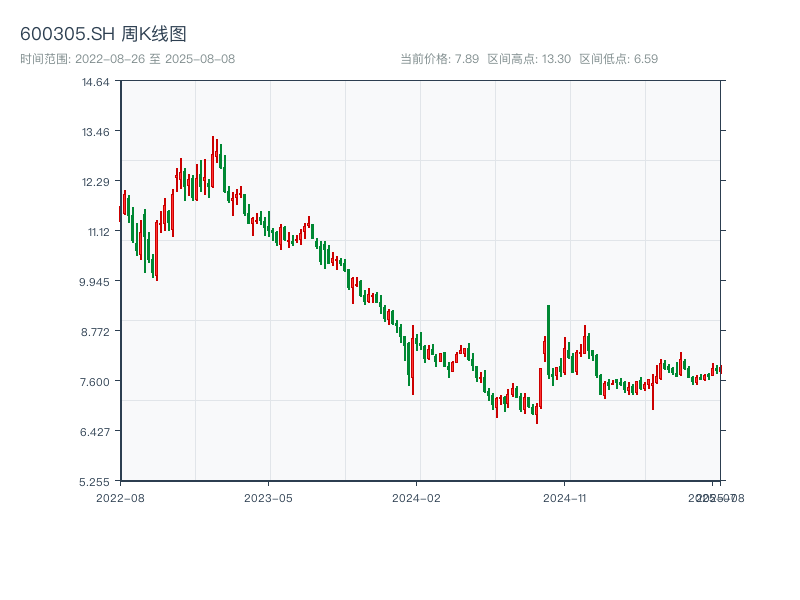
Task: Click the 2022-08 x-axis date label
Action: [x=120, y=497]
